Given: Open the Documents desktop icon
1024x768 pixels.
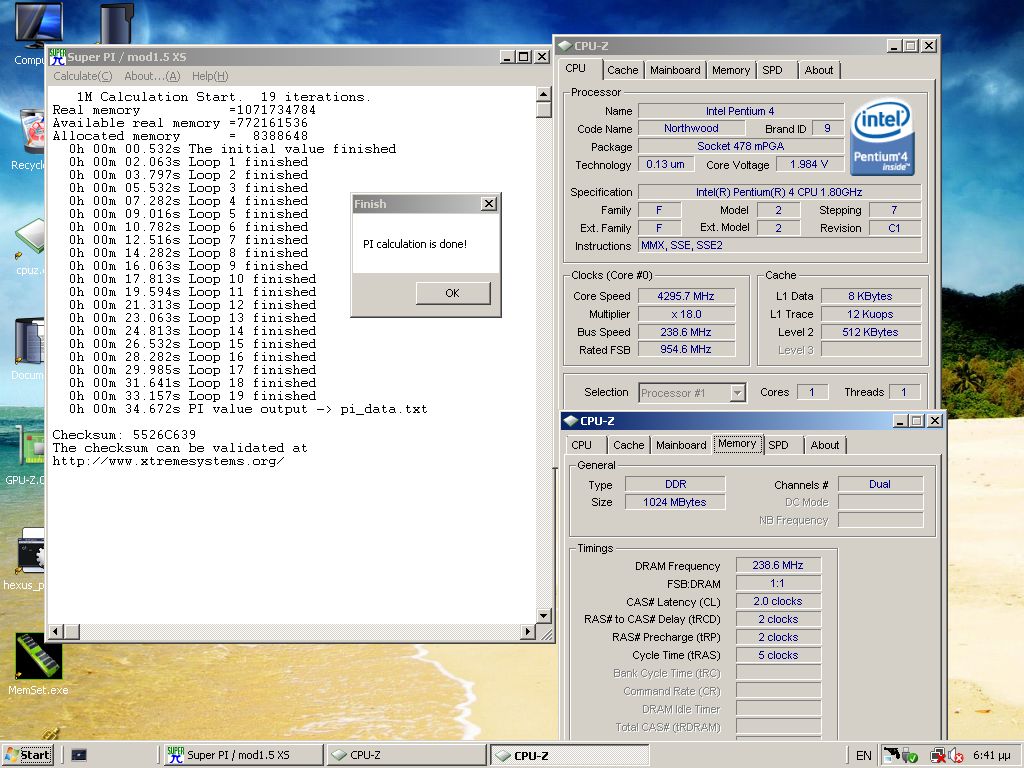Looking at the screenshot, I should (x=30, y=340).
